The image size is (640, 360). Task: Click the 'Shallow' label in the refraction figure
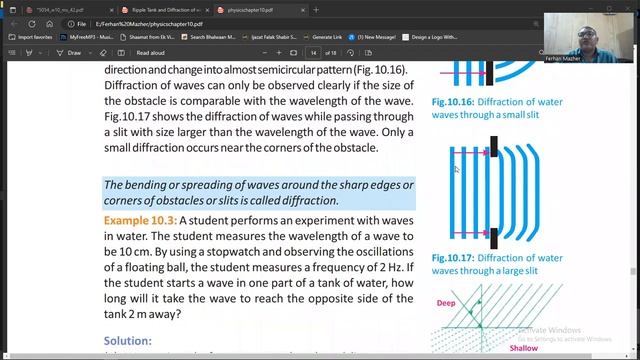pos(524,348)
